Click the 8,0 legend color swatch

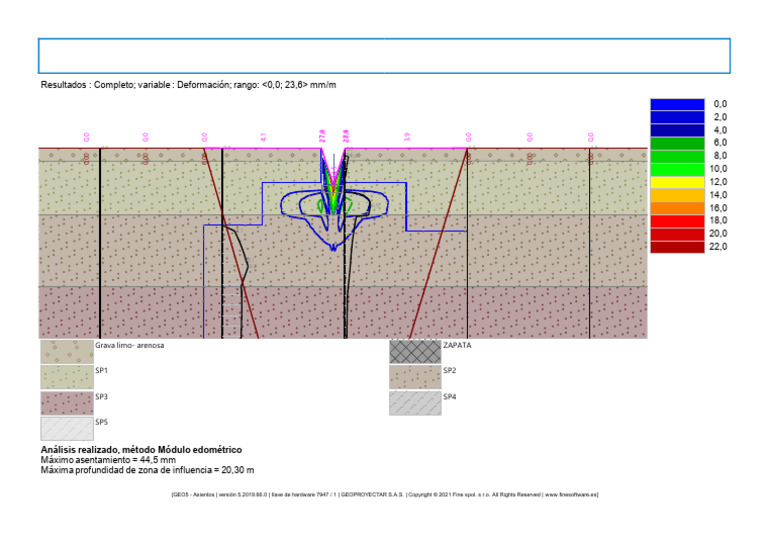click(677, 156)
